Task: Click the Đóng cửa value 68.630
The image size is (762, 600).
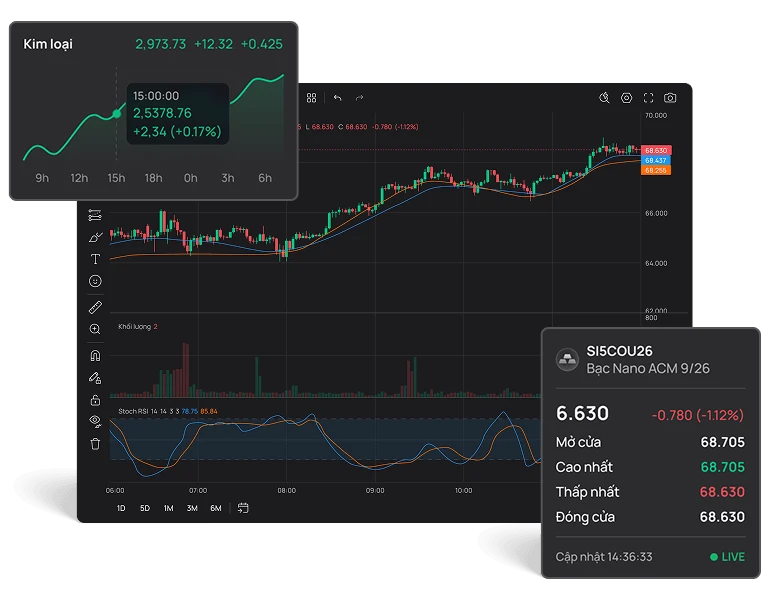Action: [722, 517]
